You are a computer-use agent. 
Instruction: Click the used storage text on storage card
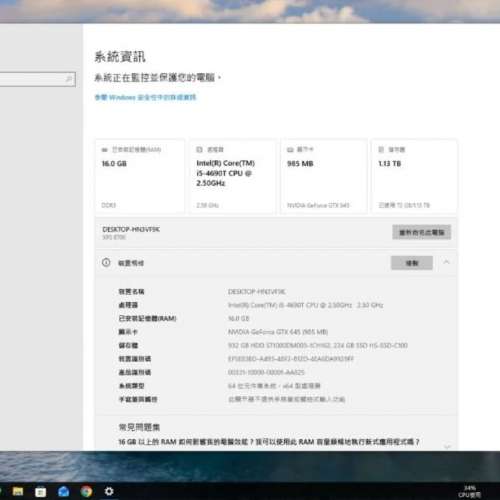[404, 205]
